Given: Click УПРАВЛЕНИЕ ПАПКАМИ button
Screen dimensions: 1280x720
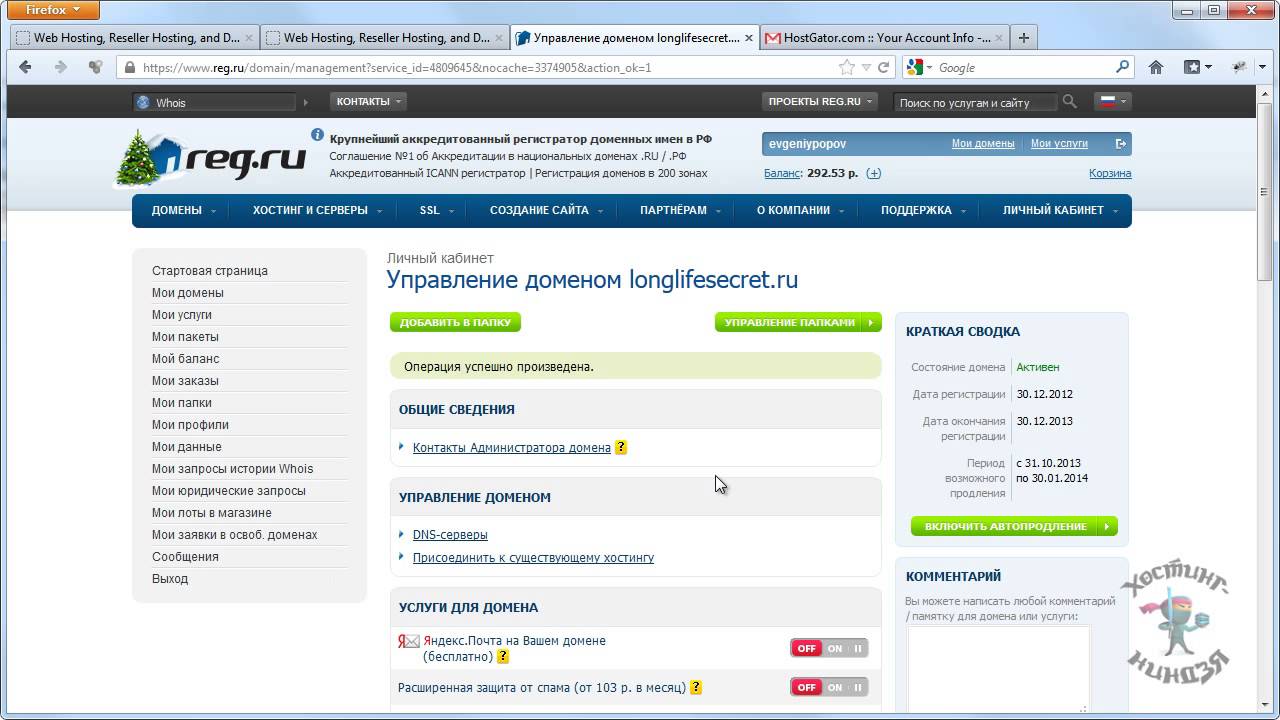Looking at the screenshot, I should pyautogui.click(x=798, y=322).
